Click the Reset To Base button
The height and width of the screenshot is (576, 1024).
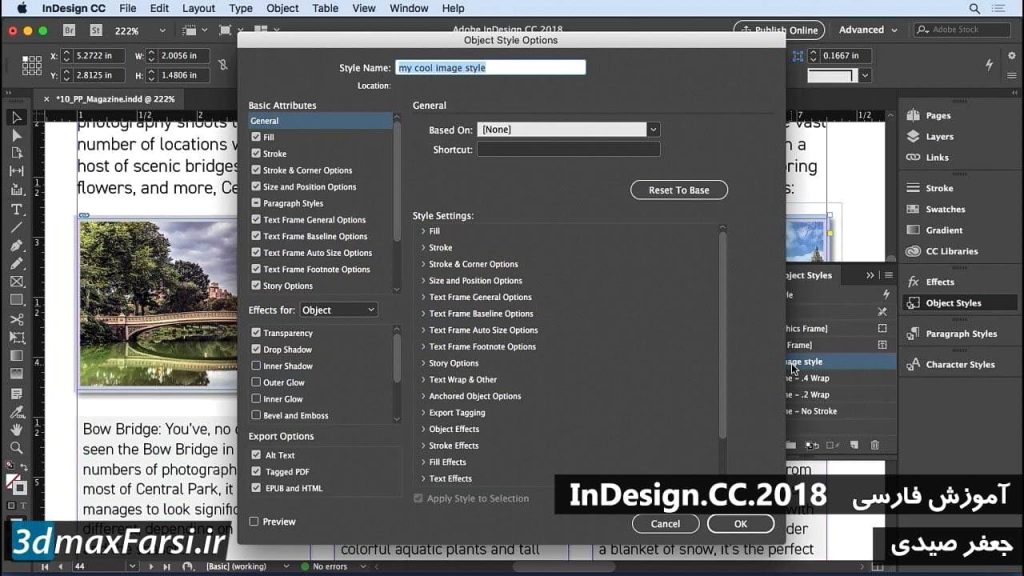[679, 190]
